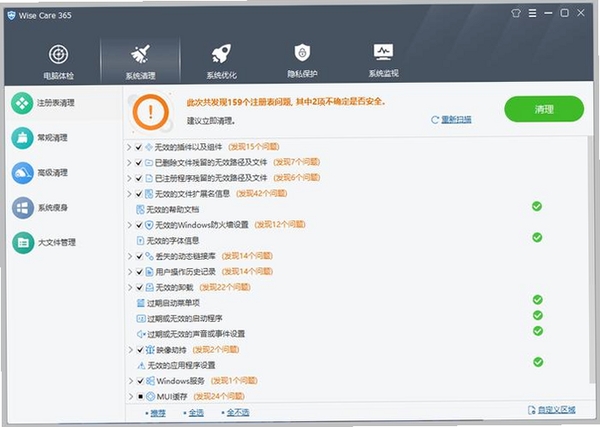This screenshot has width=600, height=427.
Task: Expand the 无效的文件扩展名信息 row
Action: (129, 194)
